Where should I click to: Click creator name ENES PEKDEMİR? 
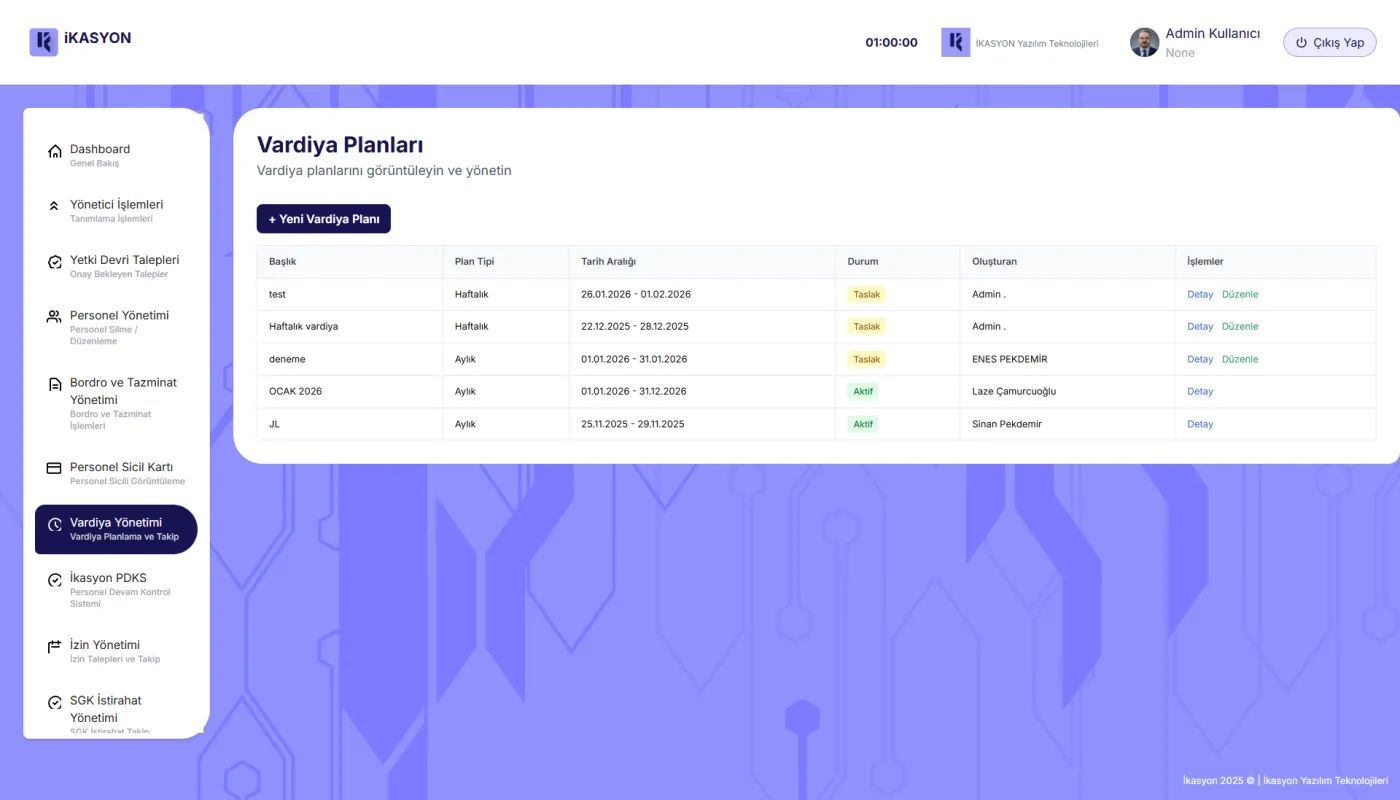click(x=1010, y=359)
